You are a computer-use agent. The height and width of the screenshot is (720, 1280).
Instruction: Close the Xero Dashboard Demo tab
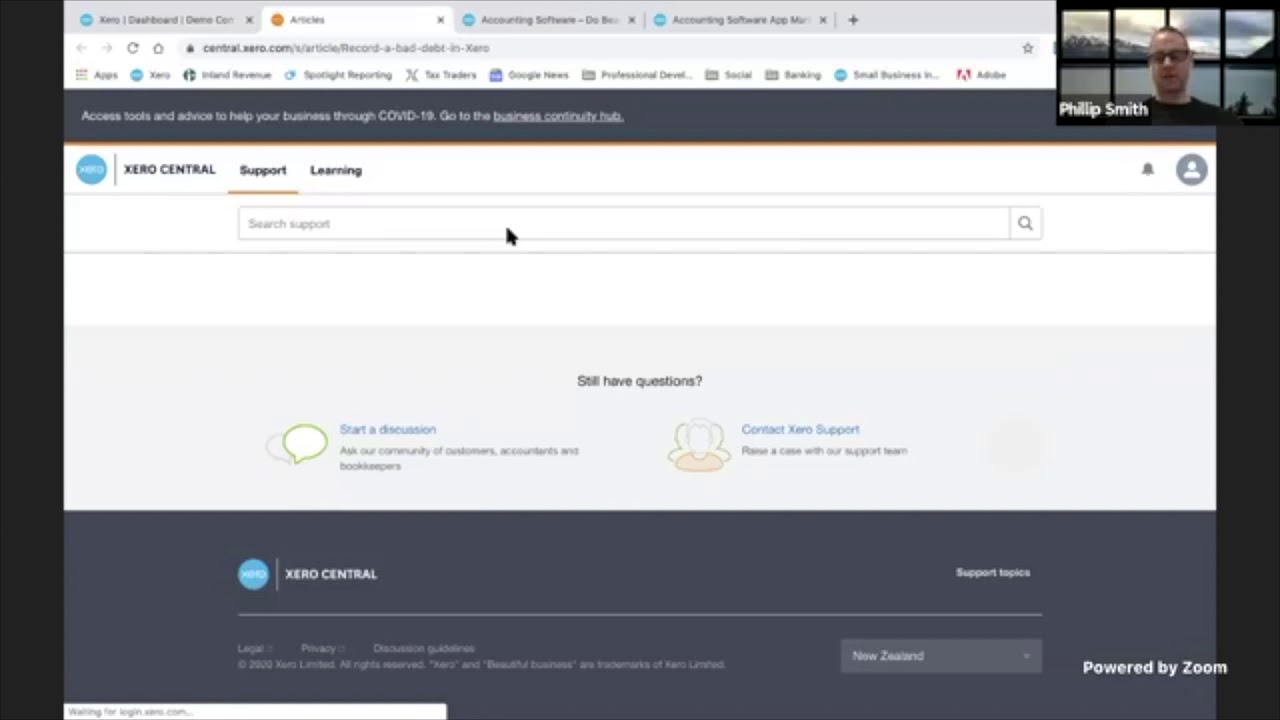click(249, 20)
